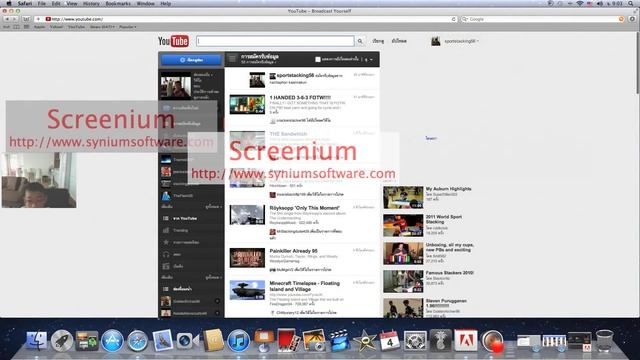Open Keynote podium icon in the Dock
Image resolution: width=640 pixels, height=360 pixels.
(x=264, y=341)
